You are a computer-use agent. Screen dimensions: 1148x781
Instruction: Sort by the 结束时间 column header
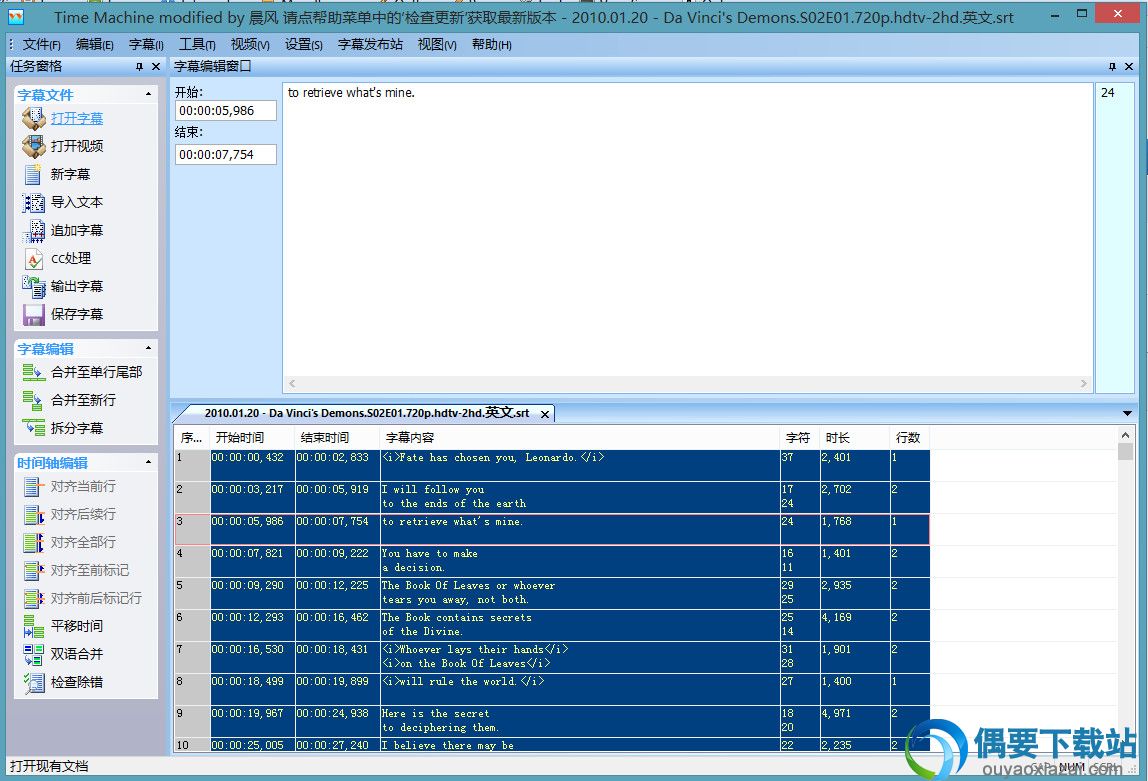pyautogui.click(x=338, y=438)
